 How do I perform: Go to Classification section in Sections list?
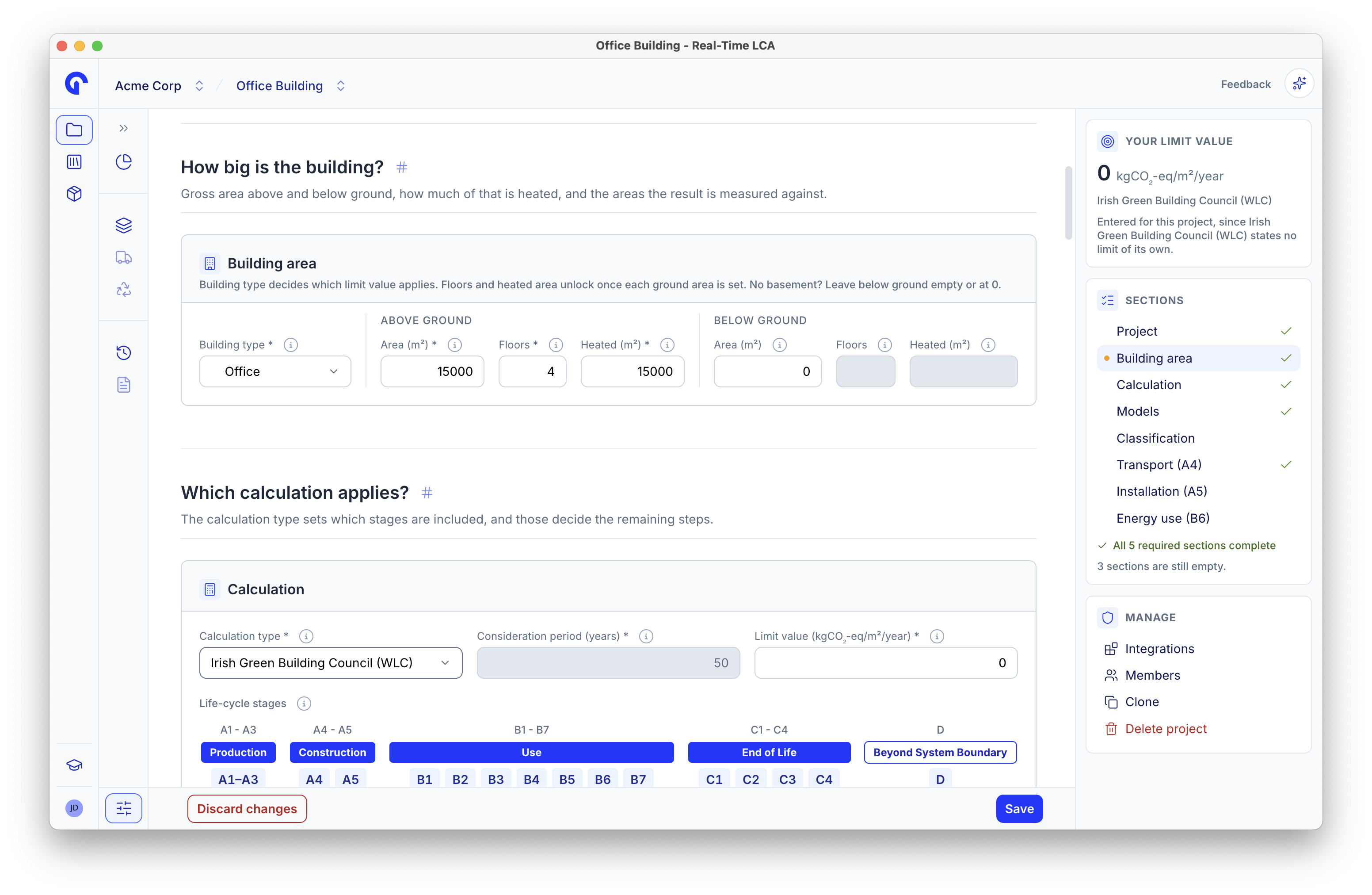coord(1198,438)
